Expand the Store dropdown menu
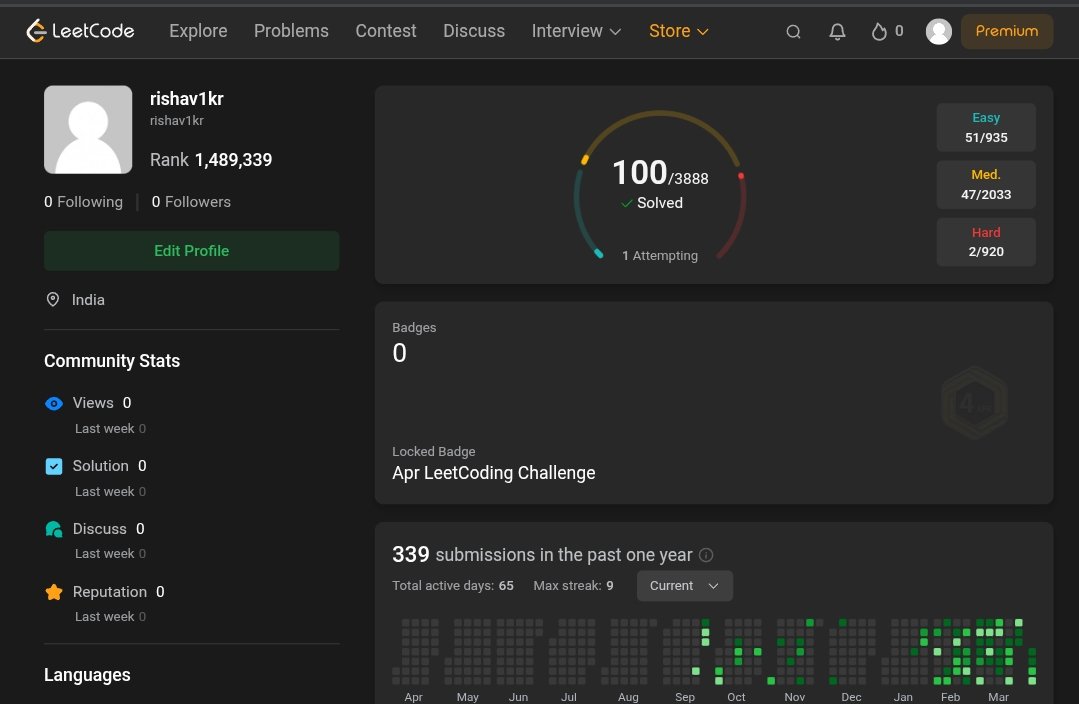The width and height of the screenshot is (1079, 704). coord(679,31)
